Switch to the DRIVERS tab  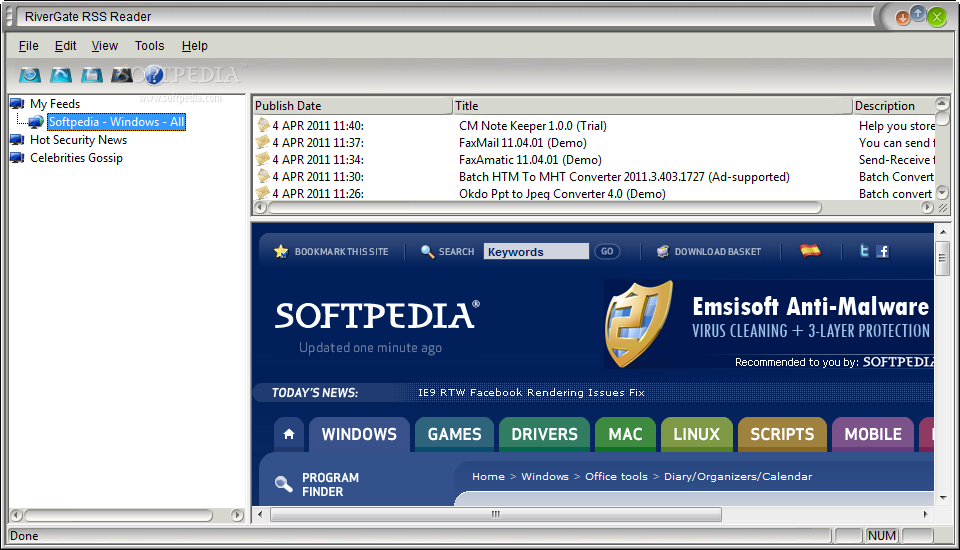[544, 434]
